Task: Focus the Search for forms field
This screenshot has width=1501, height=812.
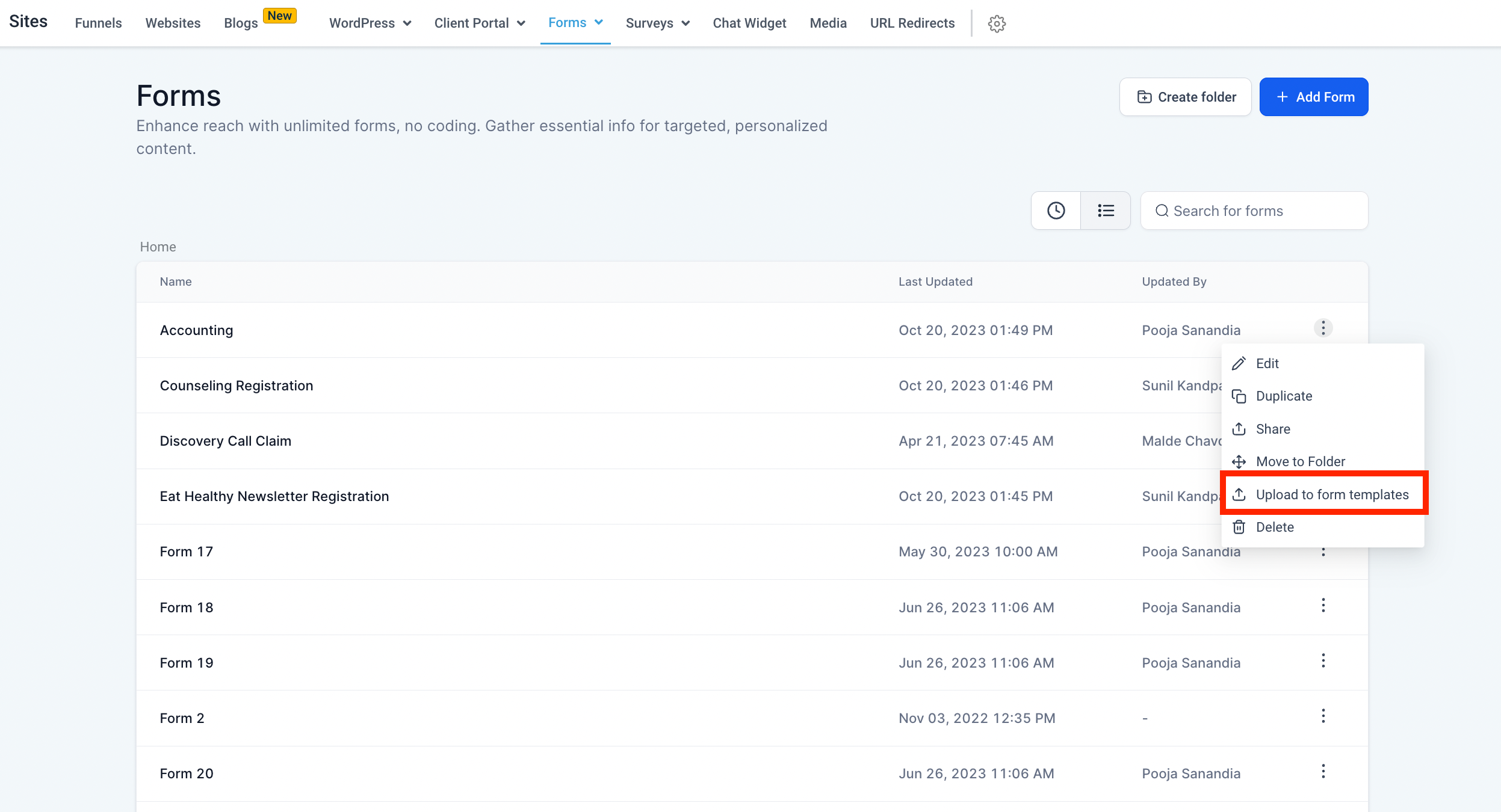Action: (1254, 211)
